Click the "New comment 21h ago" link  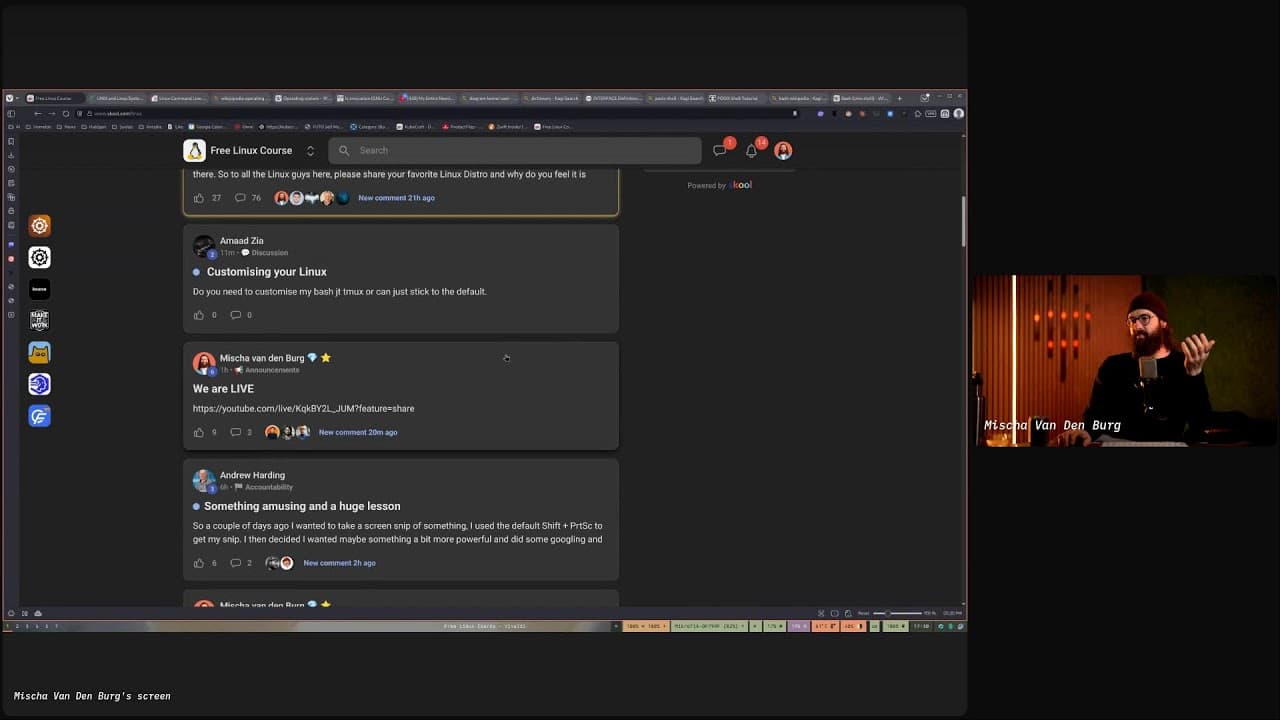pos(396,197)
